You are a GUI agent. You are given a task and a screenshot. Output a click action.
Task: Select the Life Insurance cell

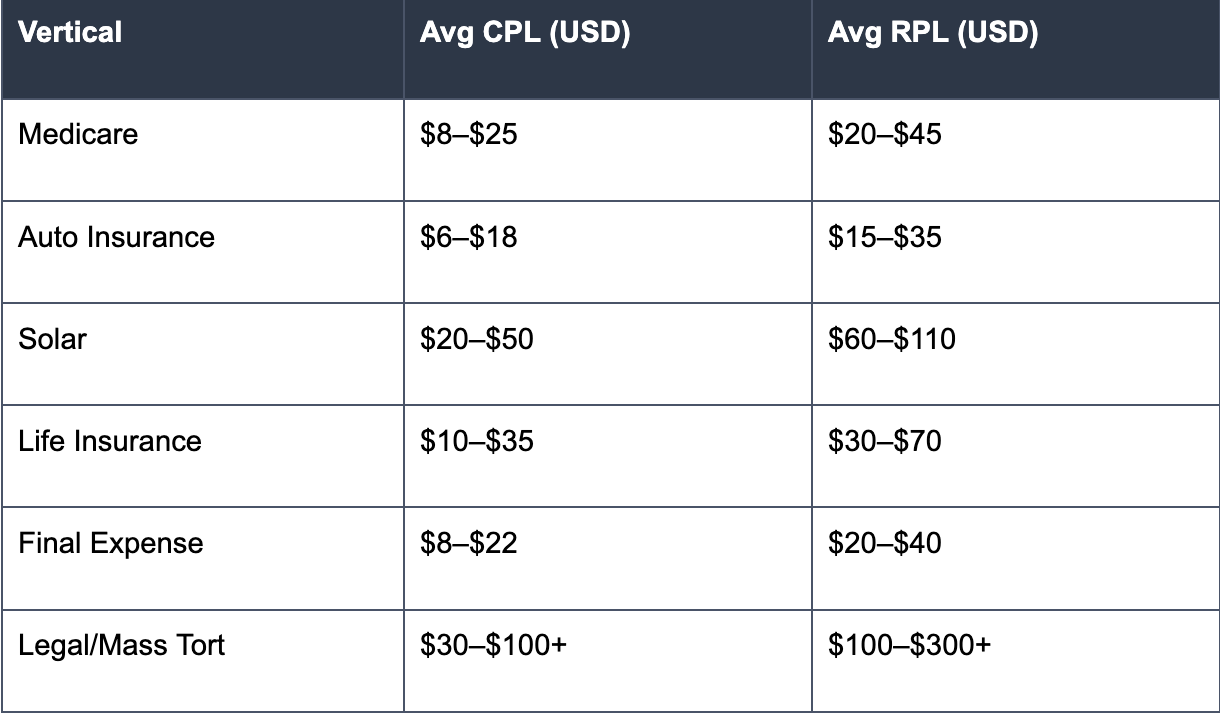click(x=202, y=456)
